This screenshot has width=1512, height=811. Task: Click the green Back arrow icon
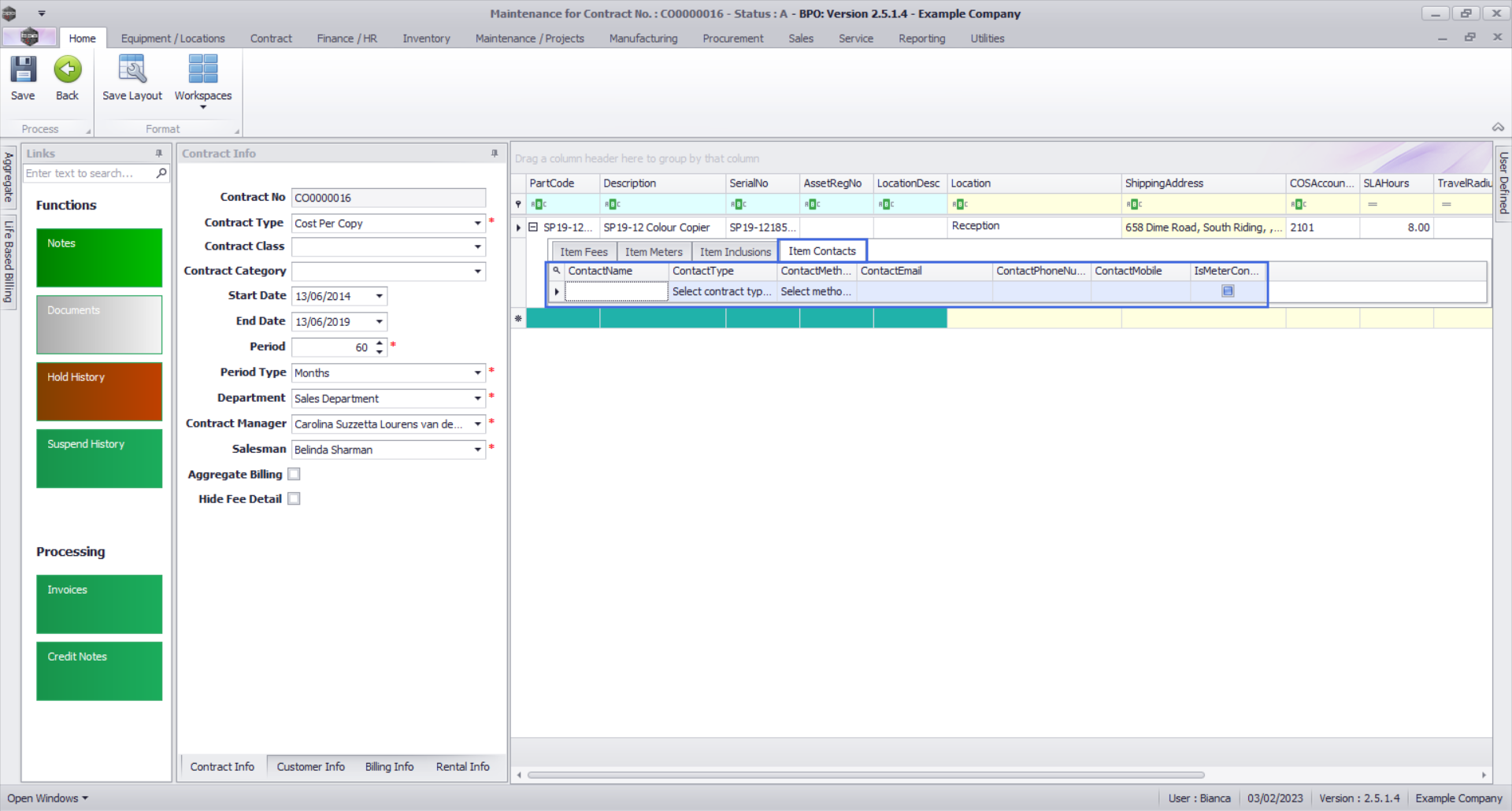click(68, 70)
